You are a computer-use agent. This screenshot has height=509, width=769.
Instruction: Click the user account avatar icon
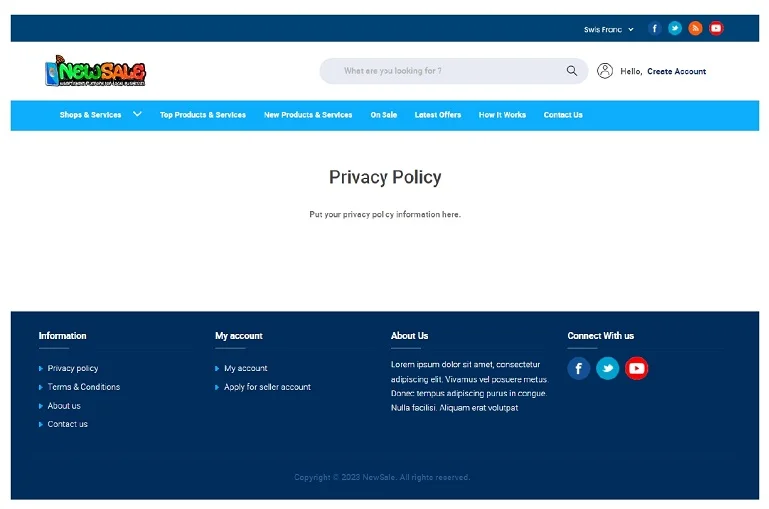point(605,71)
